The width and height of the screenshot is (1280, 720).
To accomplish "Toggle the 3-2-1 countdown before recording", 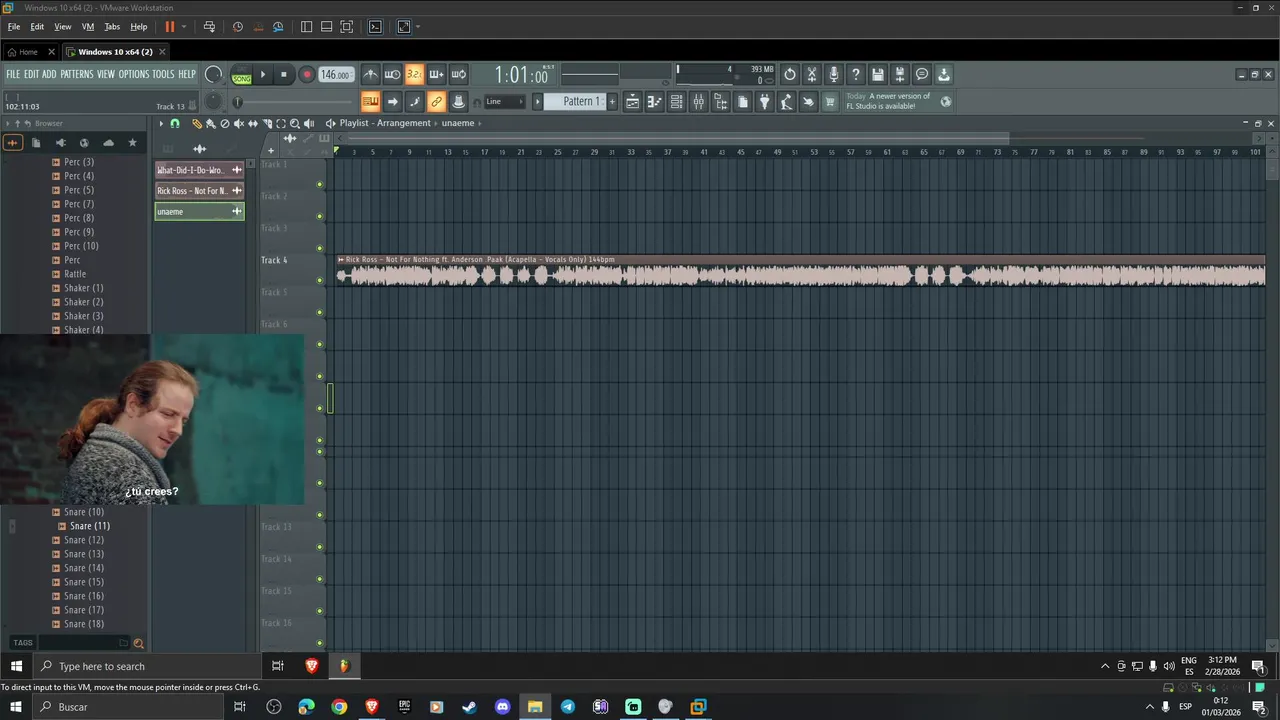I will tap(414, 74).
